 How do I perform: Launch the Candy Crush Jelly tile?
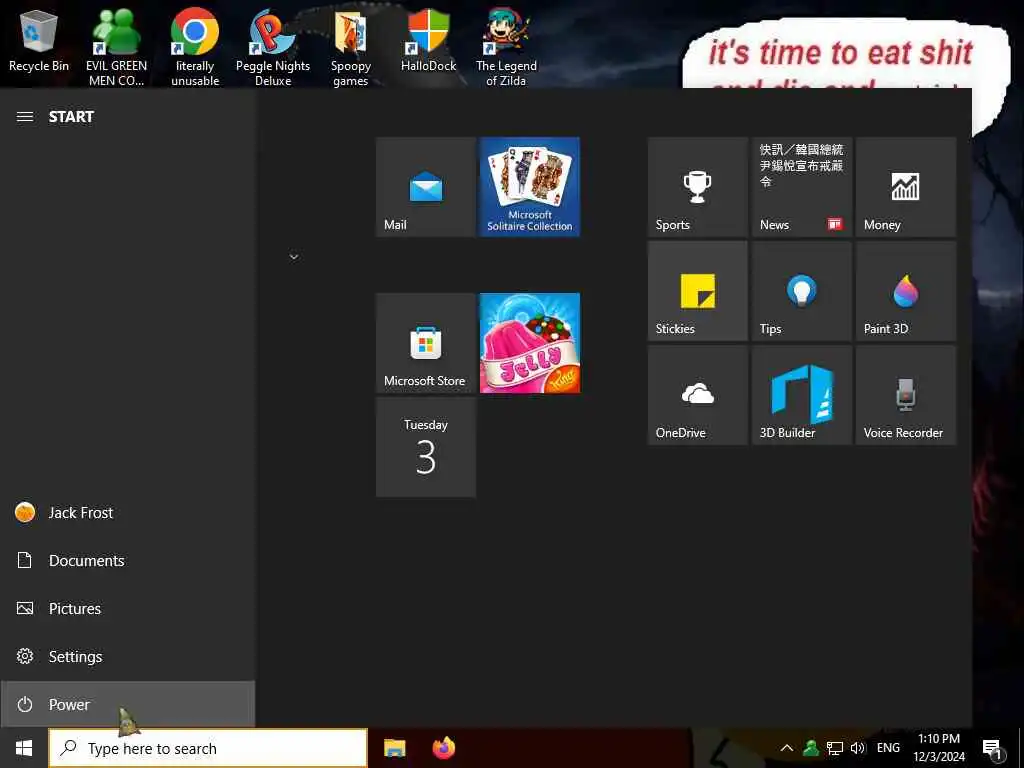point(530,343)
